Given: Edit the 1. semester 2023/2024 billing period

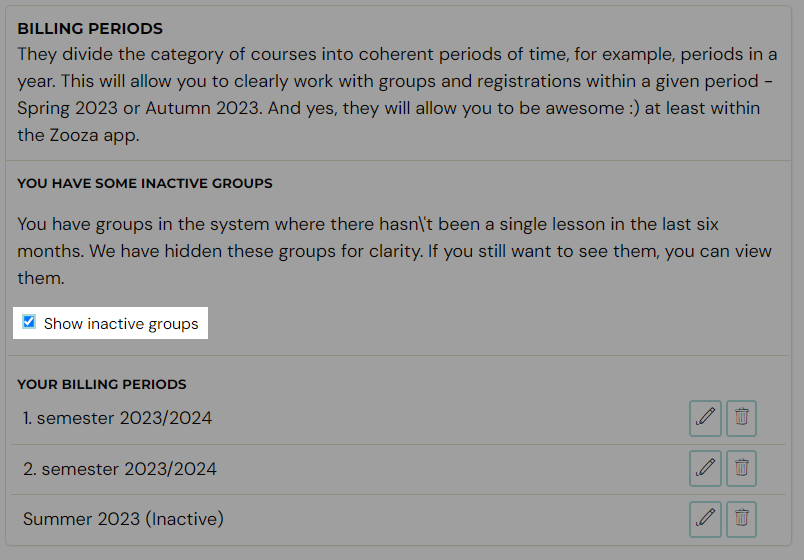Looking at the screenshot, I should click(705, 418).
